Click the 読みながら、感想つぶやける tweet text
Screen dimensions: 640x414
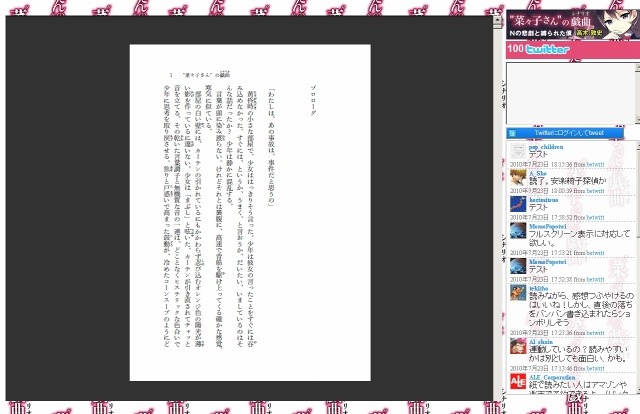[x=581, y=309]
